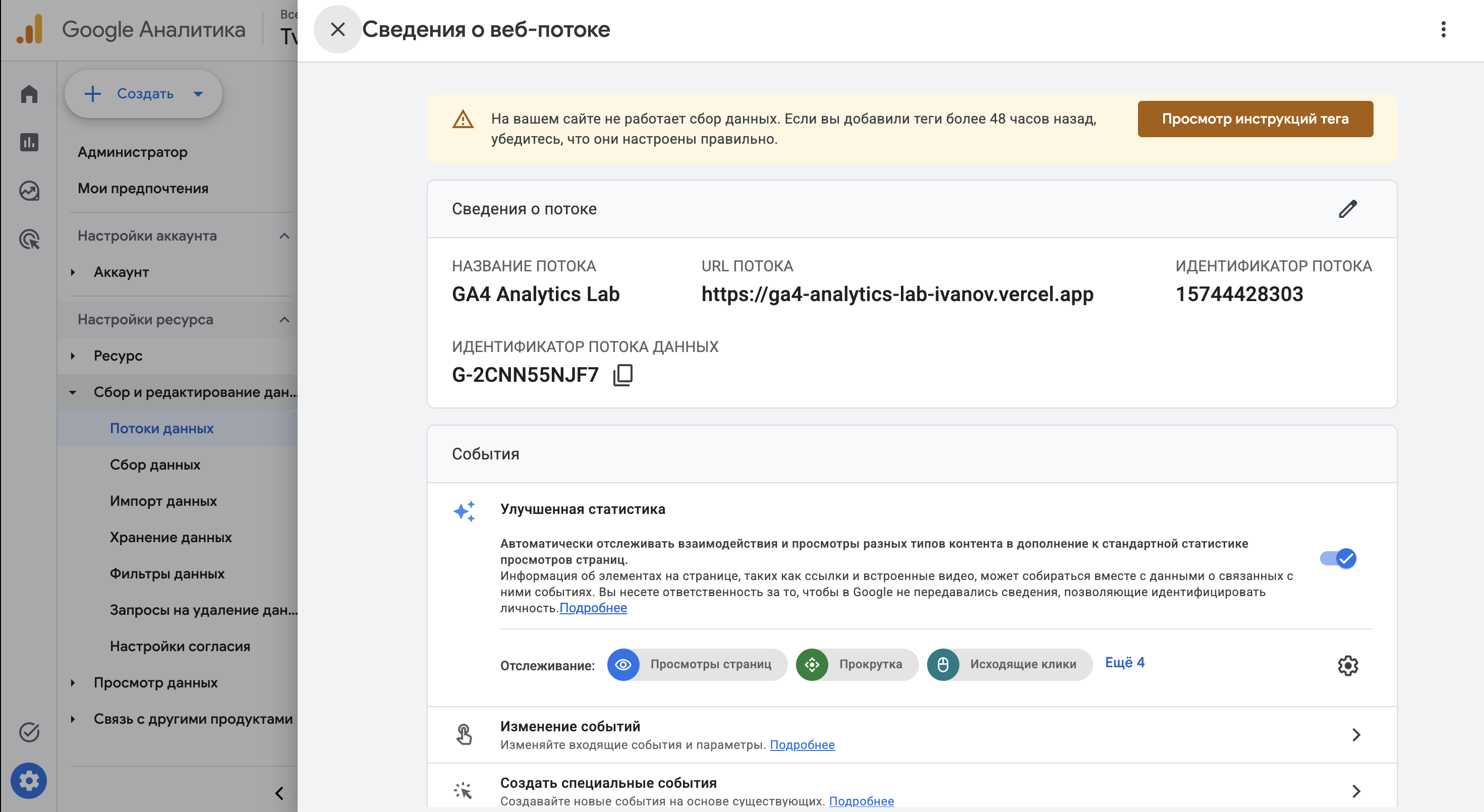This screenshot has width=1484, height=812.
Task: Click the Администратор menu entry
Action: coord(133,152)
